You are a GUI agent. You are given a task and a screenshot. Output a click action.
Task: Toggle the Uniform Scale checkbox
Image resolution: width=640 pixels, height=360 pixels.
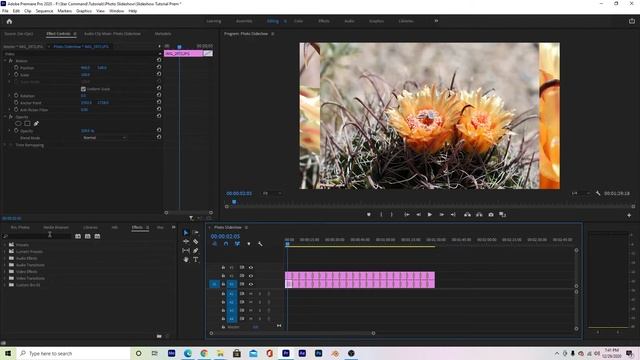(83, 89)
